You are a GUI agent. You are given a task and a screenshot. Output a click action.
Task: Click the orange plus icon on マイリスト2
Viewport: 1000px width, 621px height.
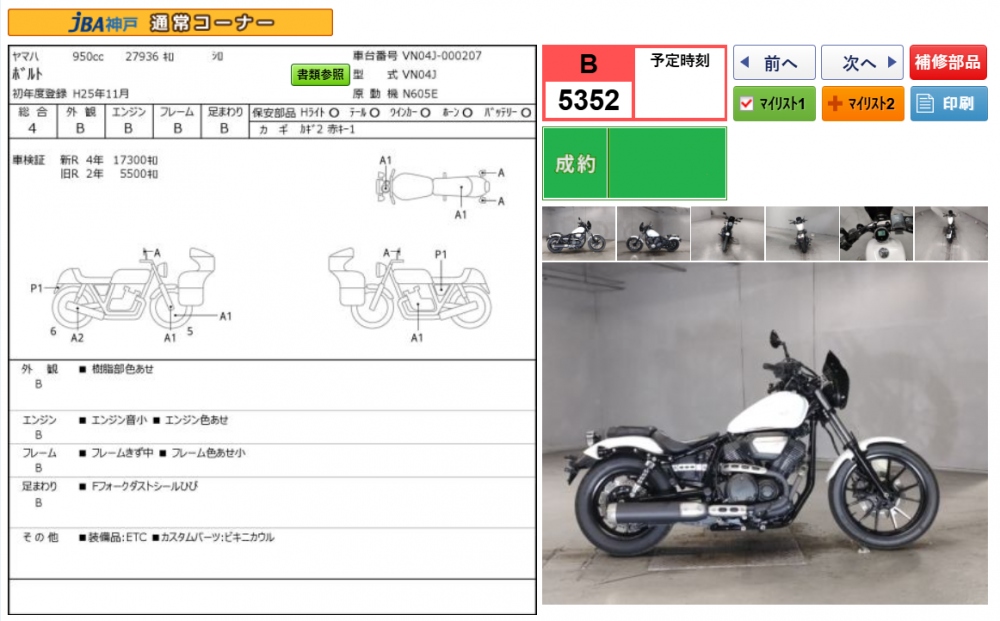pyautogui.click(x=835, y=103)
